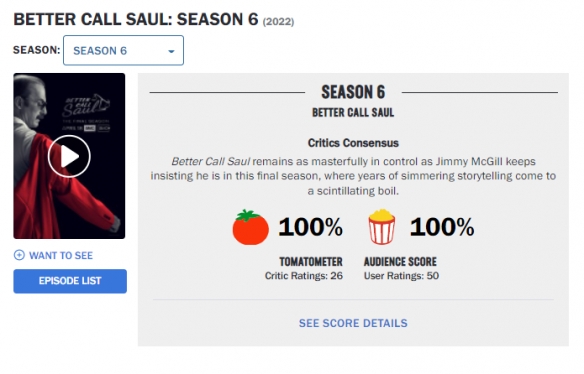The width and height of the screenshot is (584, 374).
Task: Click the Tomatometer 100% score
Action: (x=310, y=227)
